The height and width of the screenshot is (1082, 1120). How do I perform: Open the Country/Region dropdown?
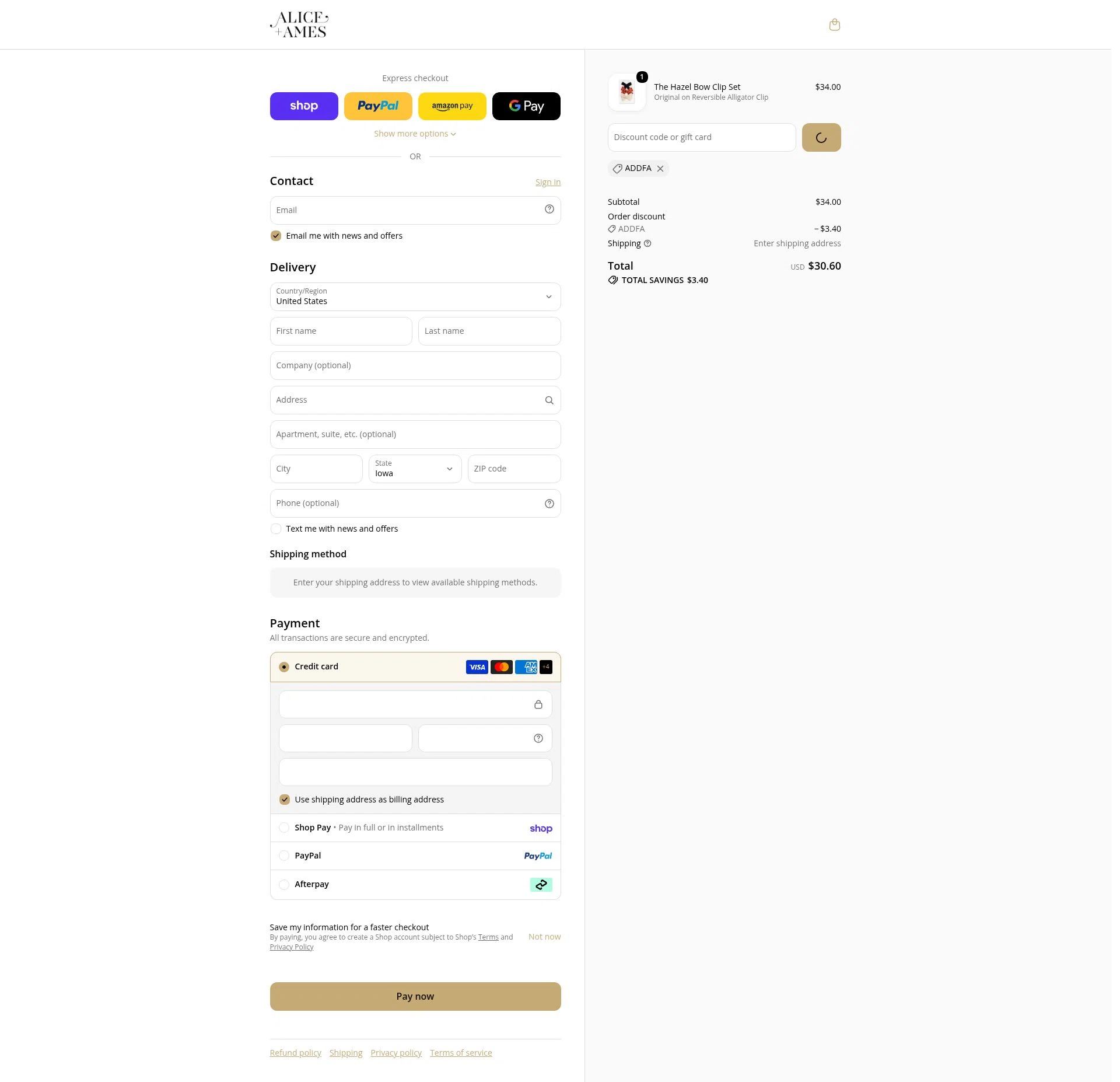click(415, 296)
